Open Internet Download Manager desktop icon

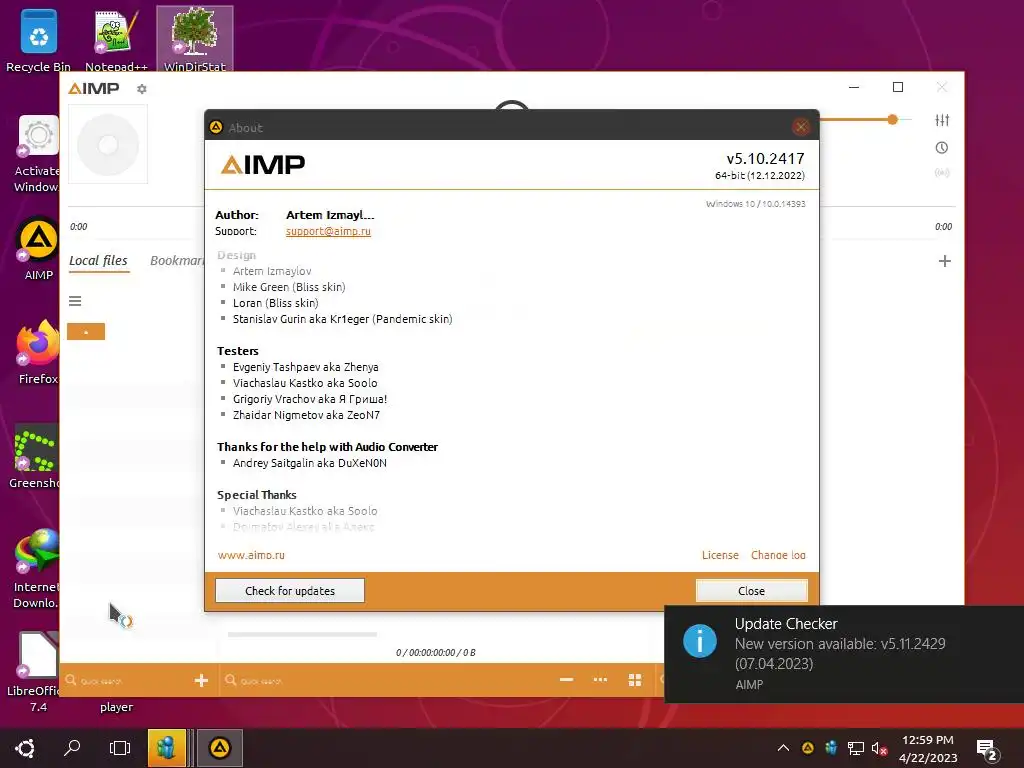point(37,568)
